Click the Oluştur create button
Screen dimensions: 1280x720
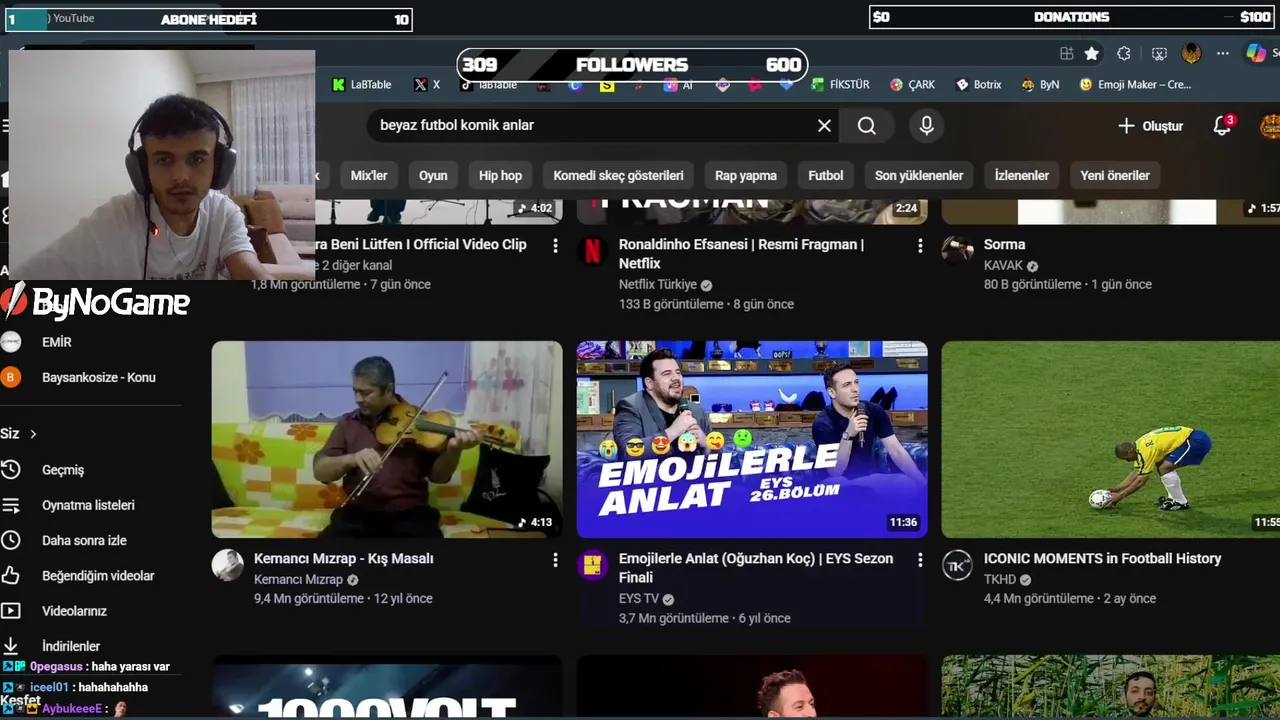click(1150, 126)
